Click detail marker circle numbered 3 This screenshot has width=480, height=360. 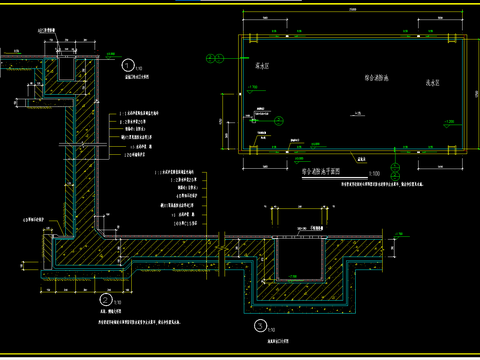(x=260, y=326)
